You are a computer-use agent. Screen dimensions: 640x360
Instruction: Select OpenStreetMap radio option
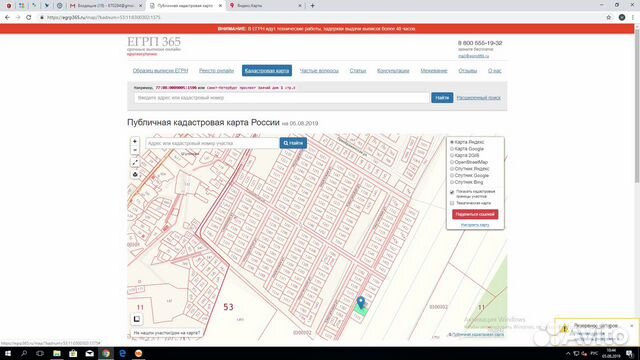(x=452, y=162)
